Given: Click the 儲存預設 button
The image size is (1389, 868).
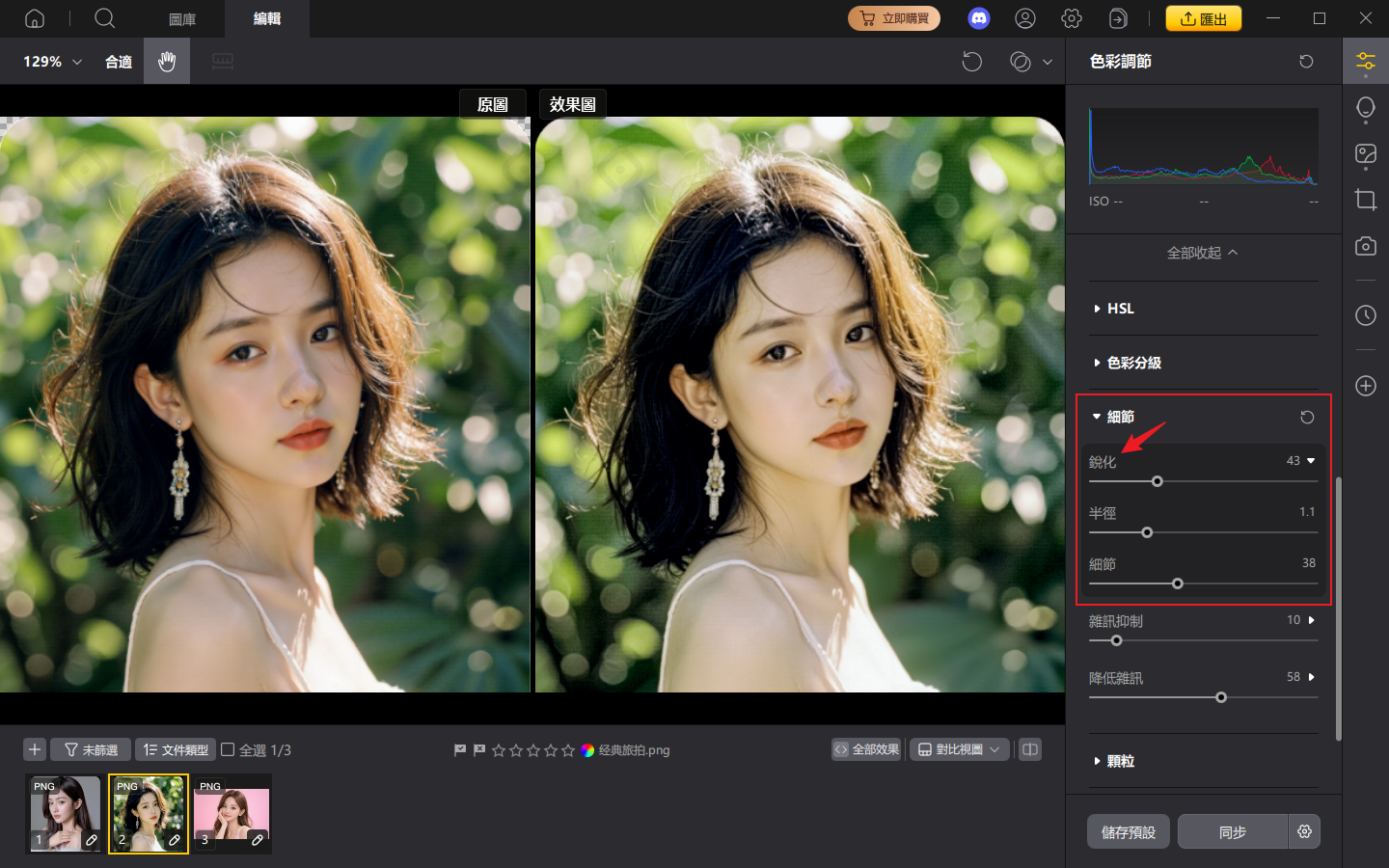Looking at the screenshot, I should 1128,831.
